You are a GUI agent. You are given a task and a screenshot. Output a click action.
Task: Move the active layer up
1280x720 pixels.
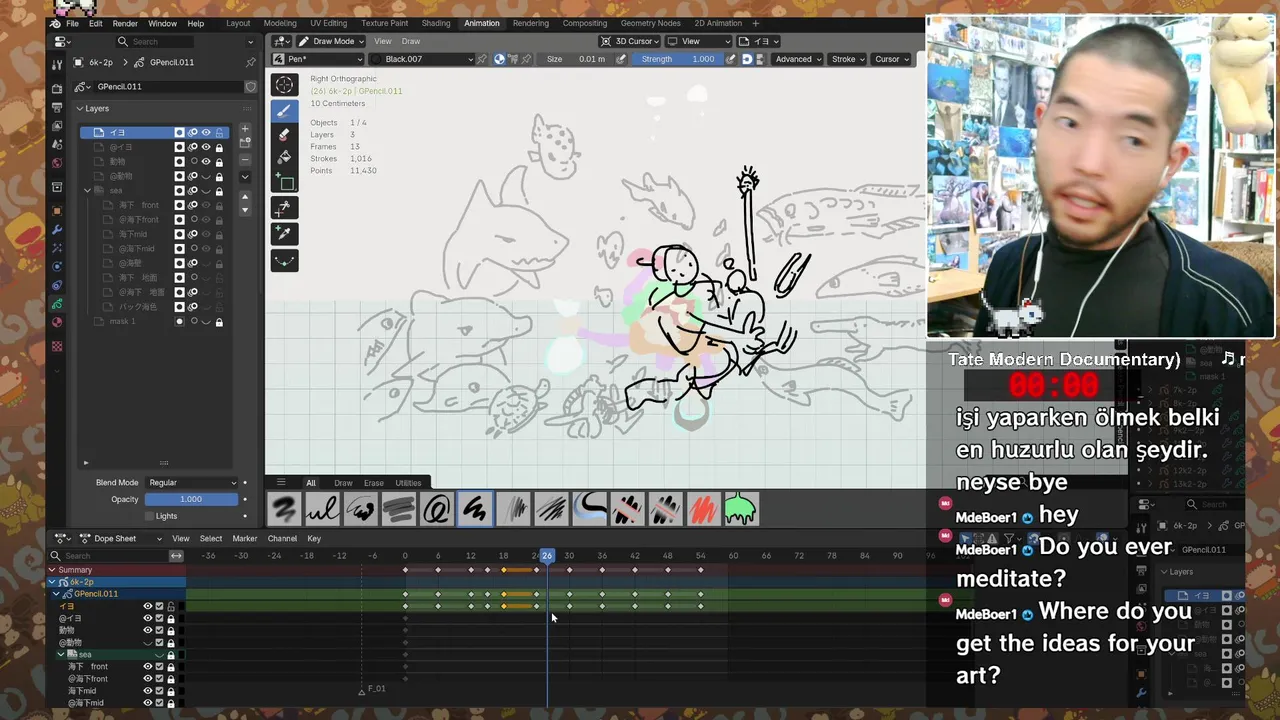[x=245, y=197]
